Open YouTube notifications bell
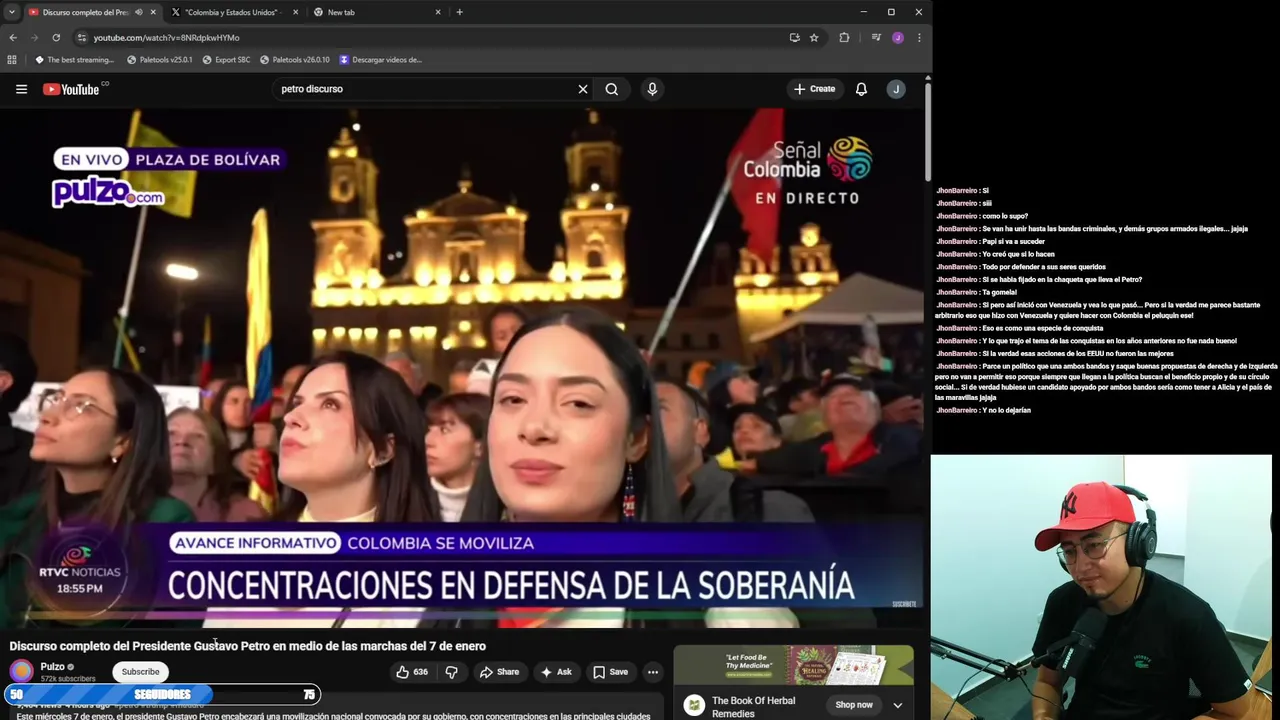Image resolution: width=1280 pixels, height=720 pixels. [861, 89]
